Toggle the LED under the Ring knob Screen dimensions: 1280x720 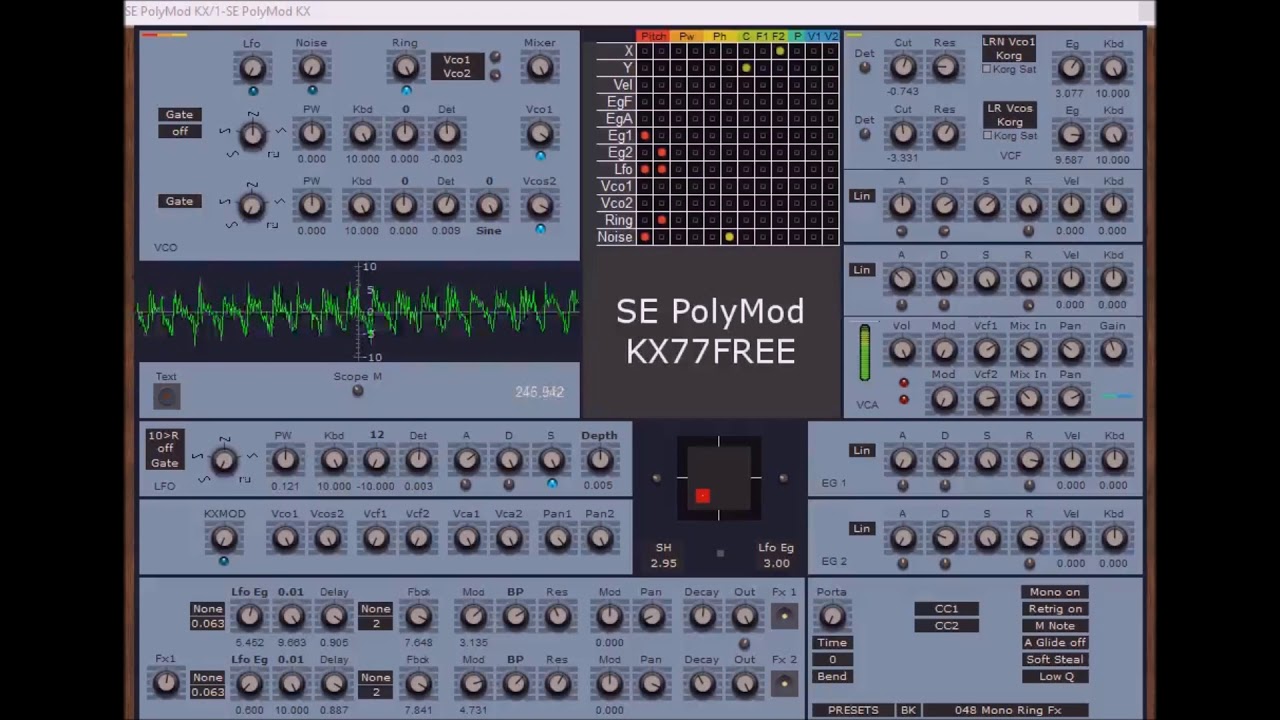[x=406, y=90]
